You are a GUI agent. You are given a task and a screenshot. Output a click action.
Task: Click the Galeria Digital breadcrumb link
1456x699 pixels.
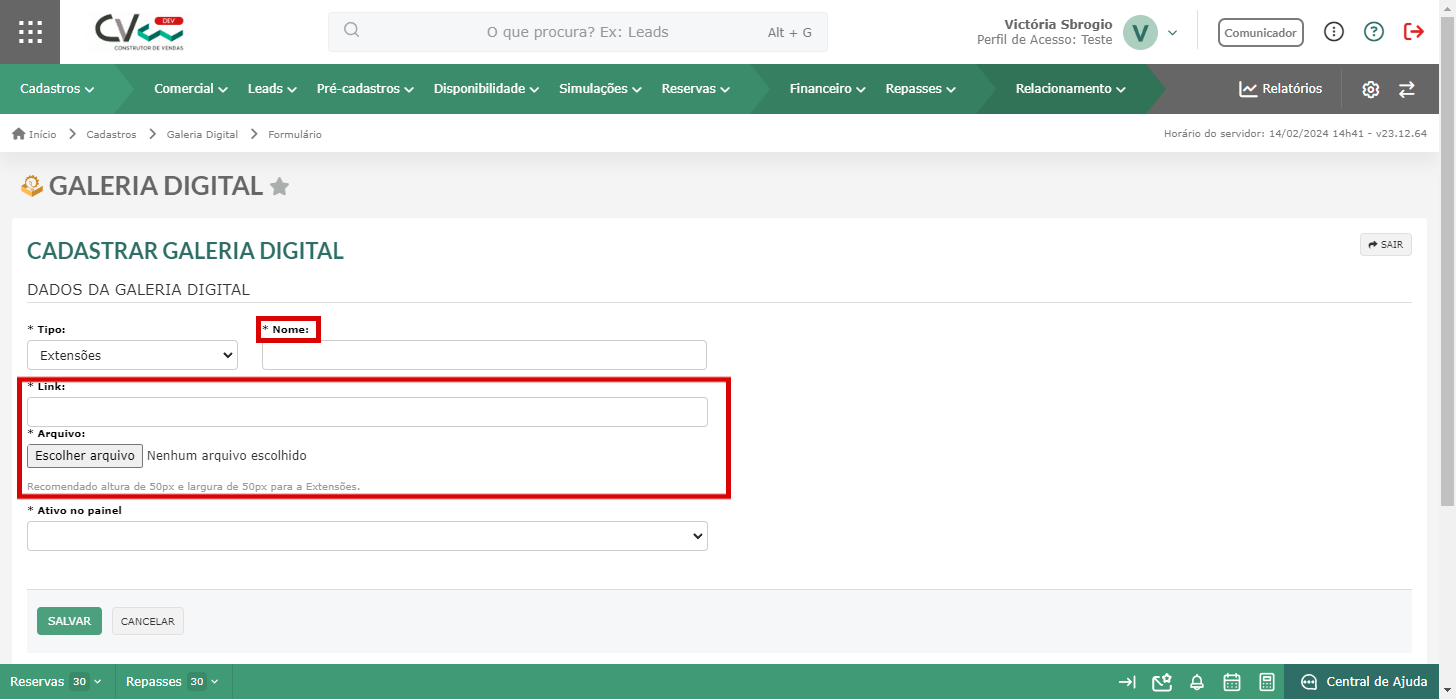(x=202, y=134)
